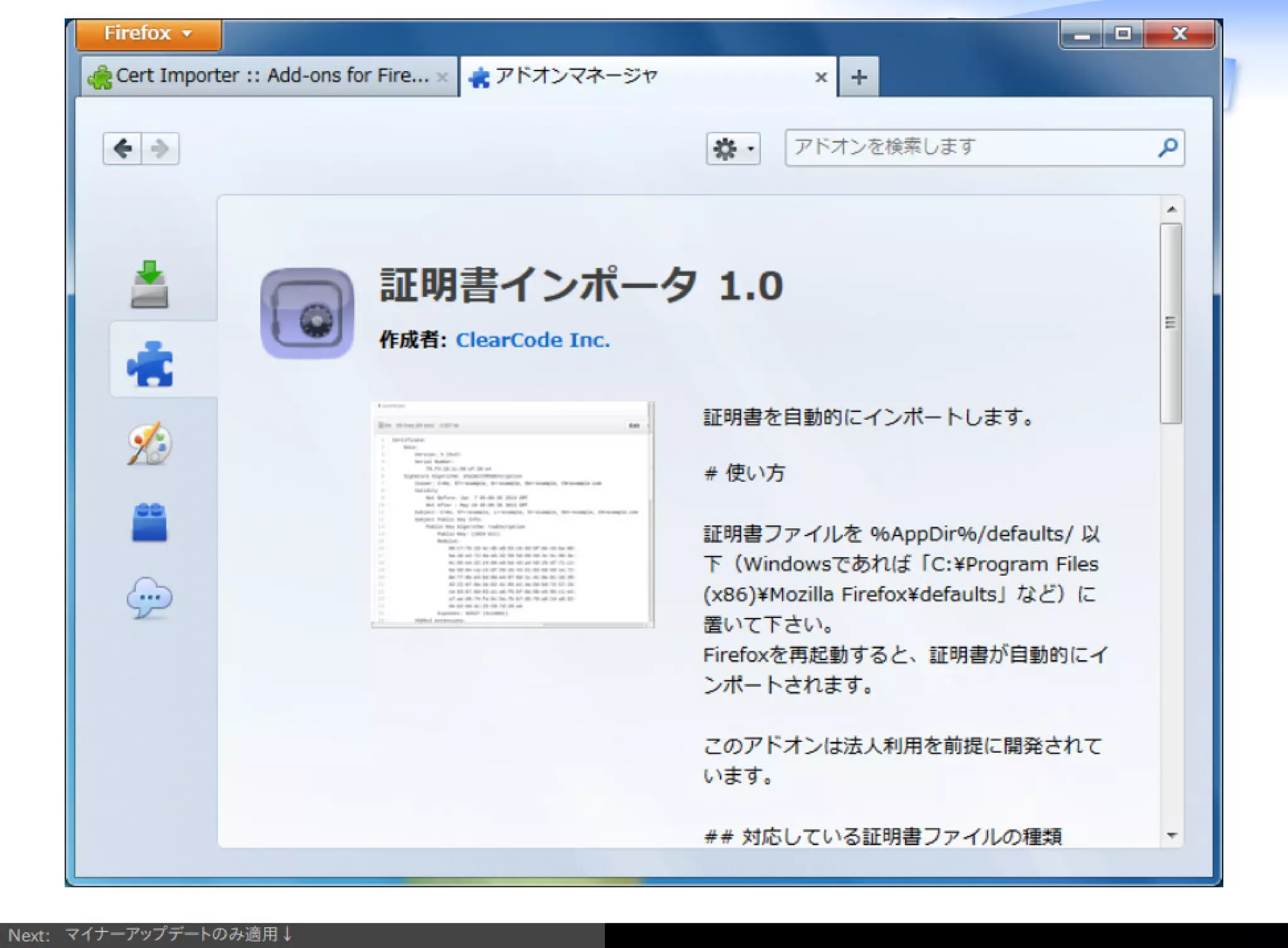Click the 証明書インポータ 1.0 title
Viewport: 1288px width, 948px height.
pyautogui.click(x=582, y=285)
